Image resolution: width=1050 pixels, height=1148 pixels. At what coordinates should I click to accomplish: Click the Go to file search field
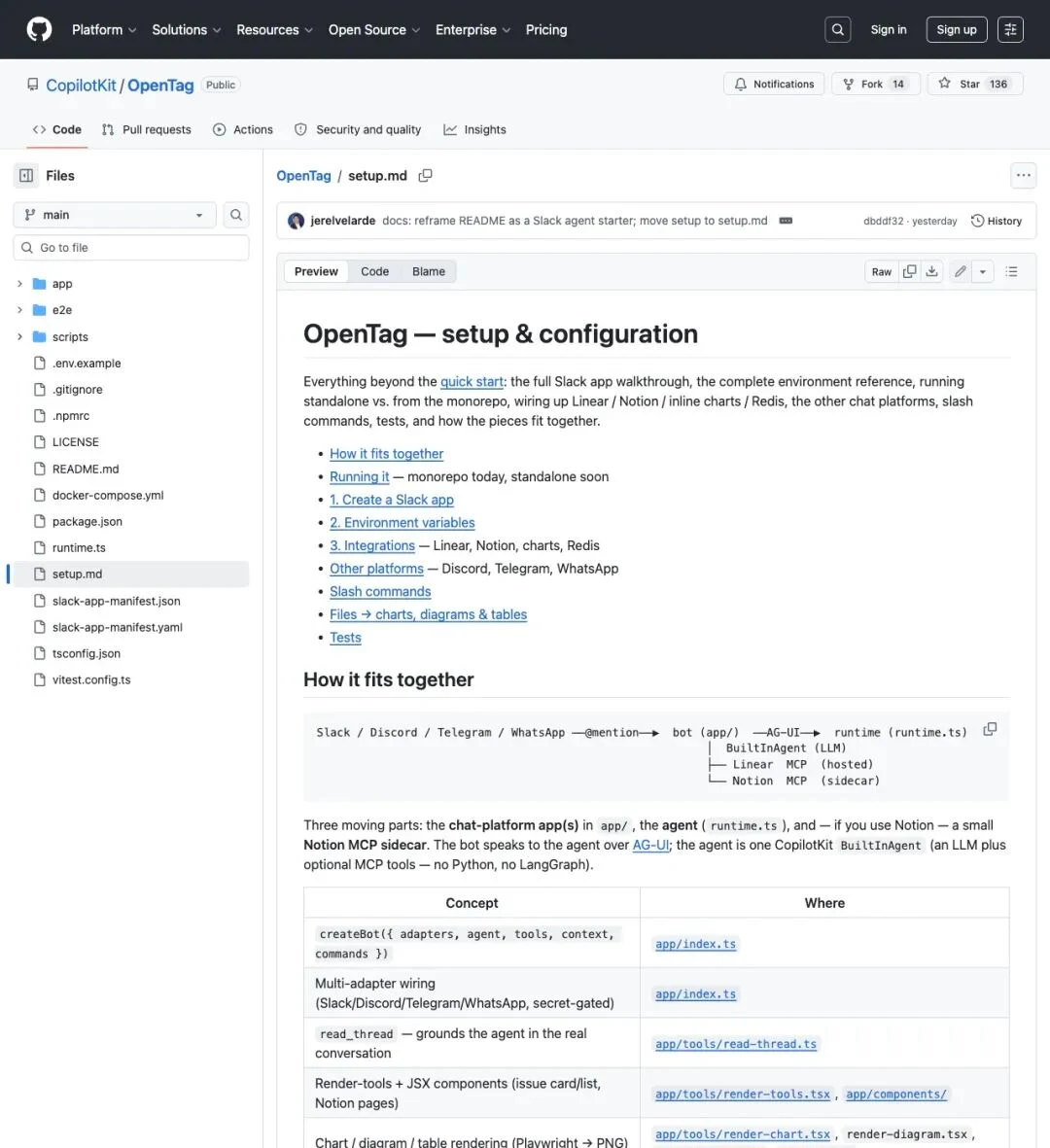[x=131, y=248]
